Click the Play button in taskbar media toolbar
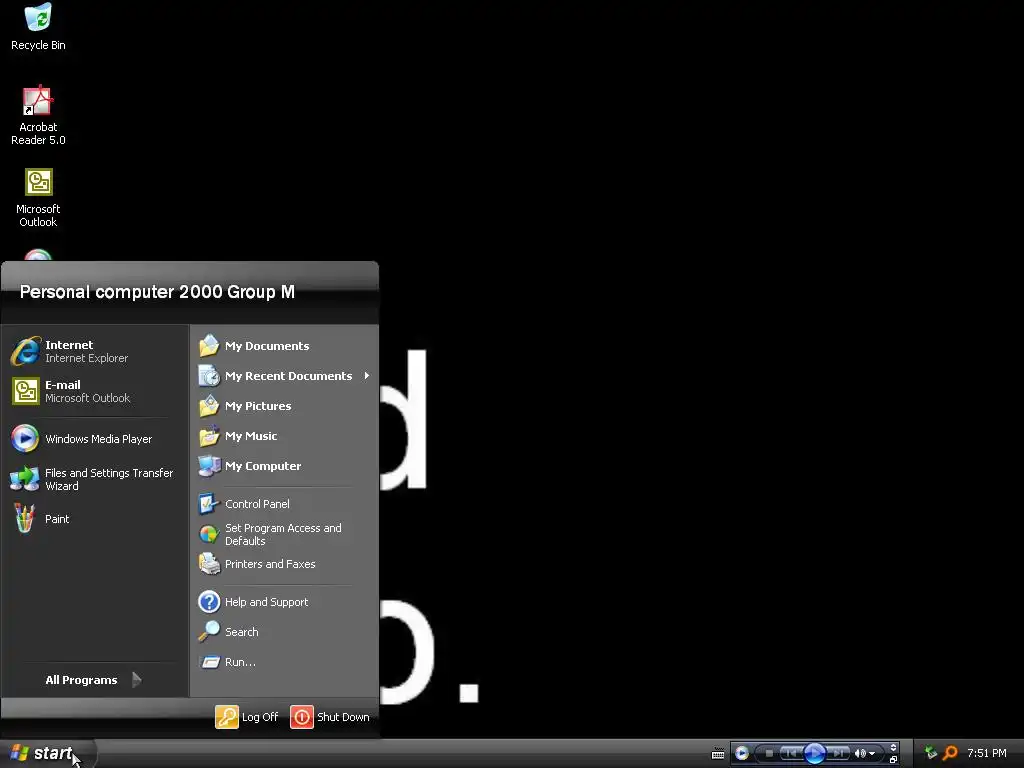This screenshot has height=768, width=1024. click(814, 753)
